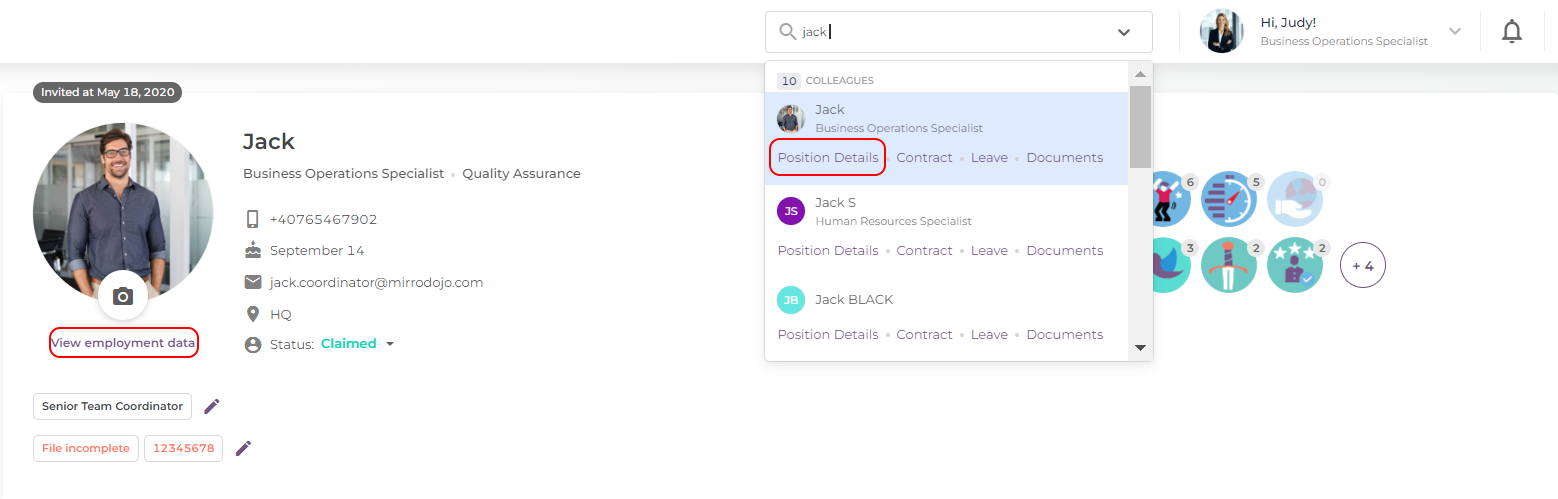This screenshot has height=499, width=1558.
Task: Click the scroll-down arrow in the results list
Action: (x=1140, y=348)
